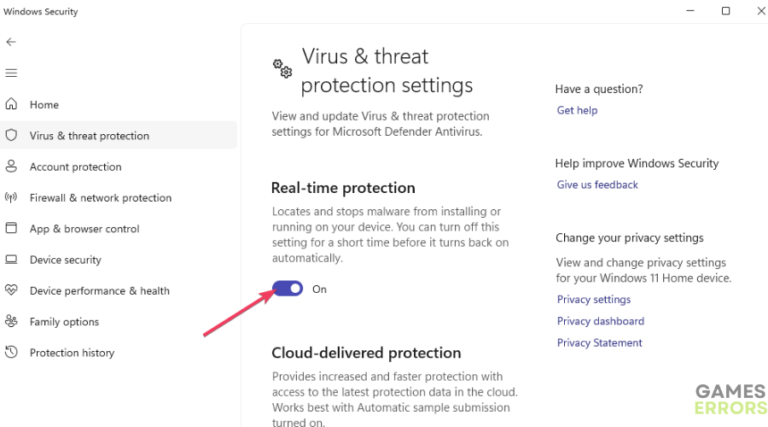768x427 pixels.
Task: Open Privacy settings link
Action: [594, 299]
